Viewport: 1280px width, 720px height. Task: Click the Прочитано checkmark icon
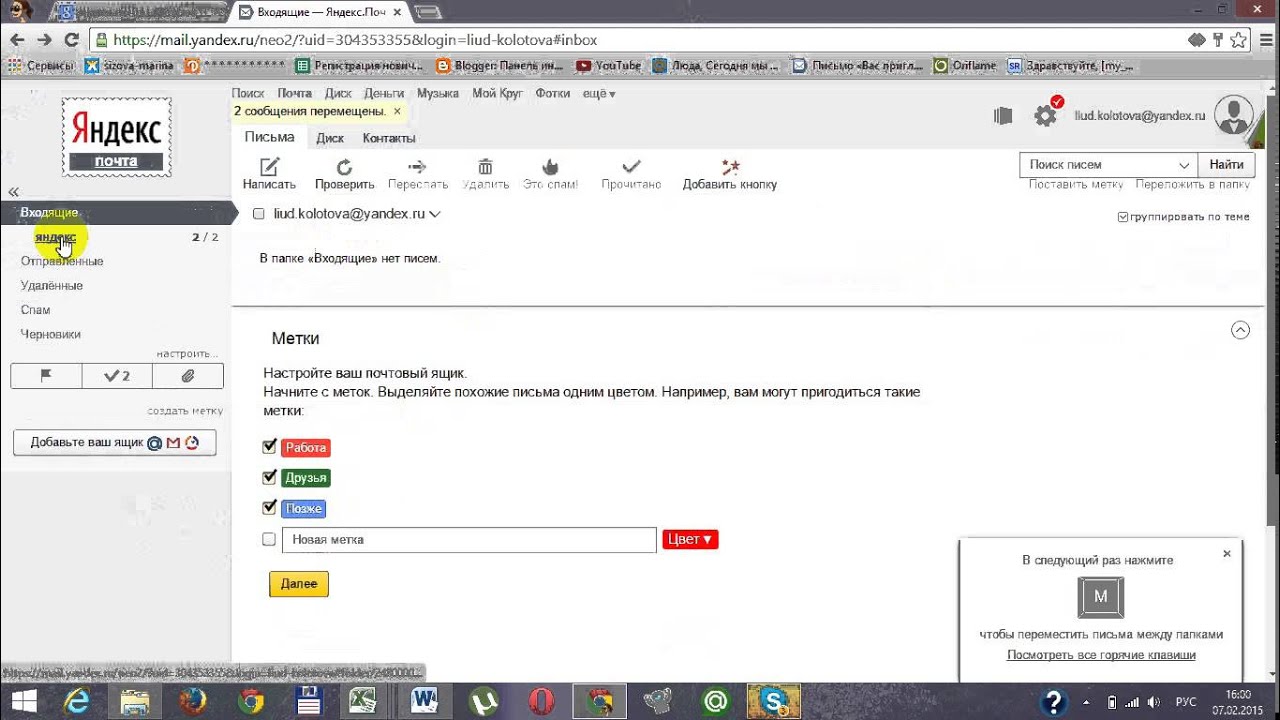click(631, 167)
